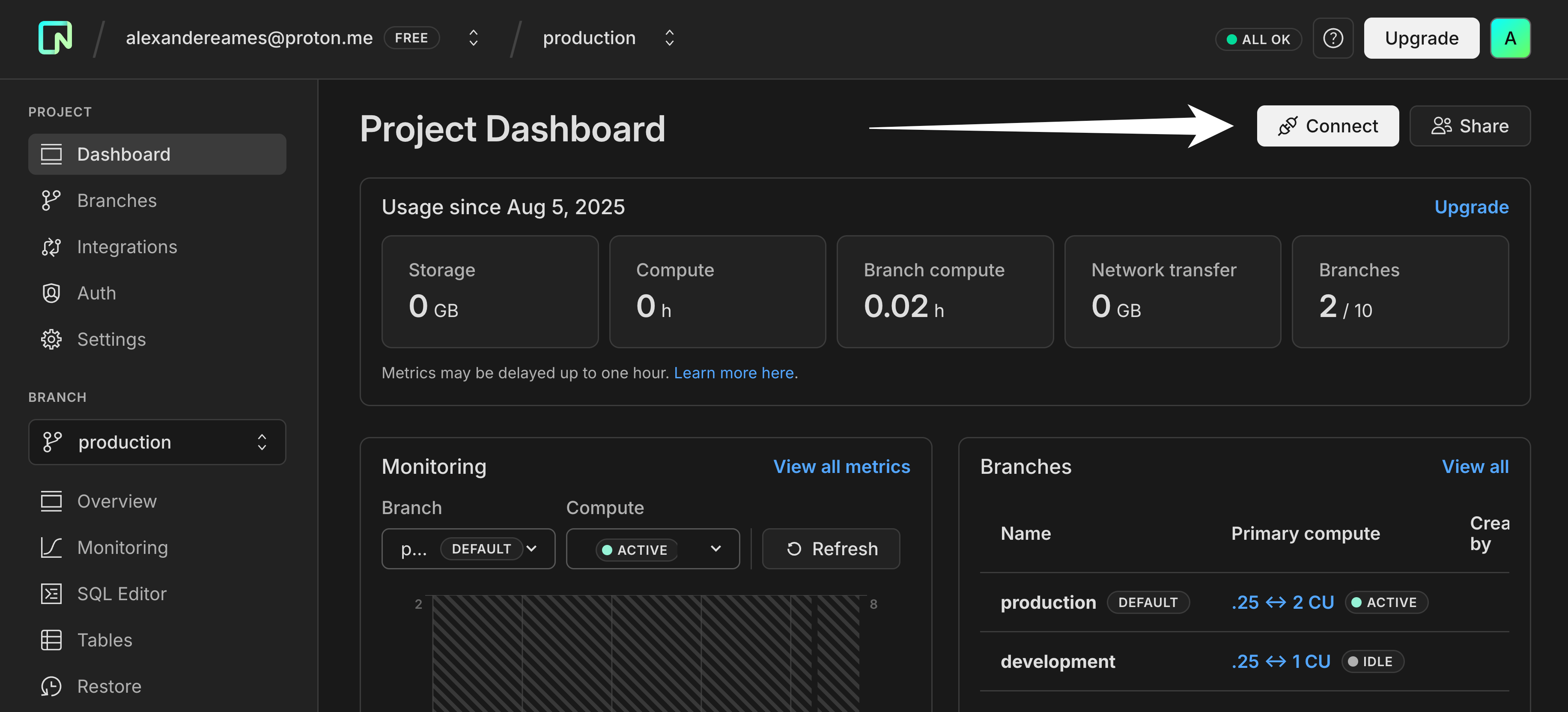Click the Settings gear icon

click(51, 339)
